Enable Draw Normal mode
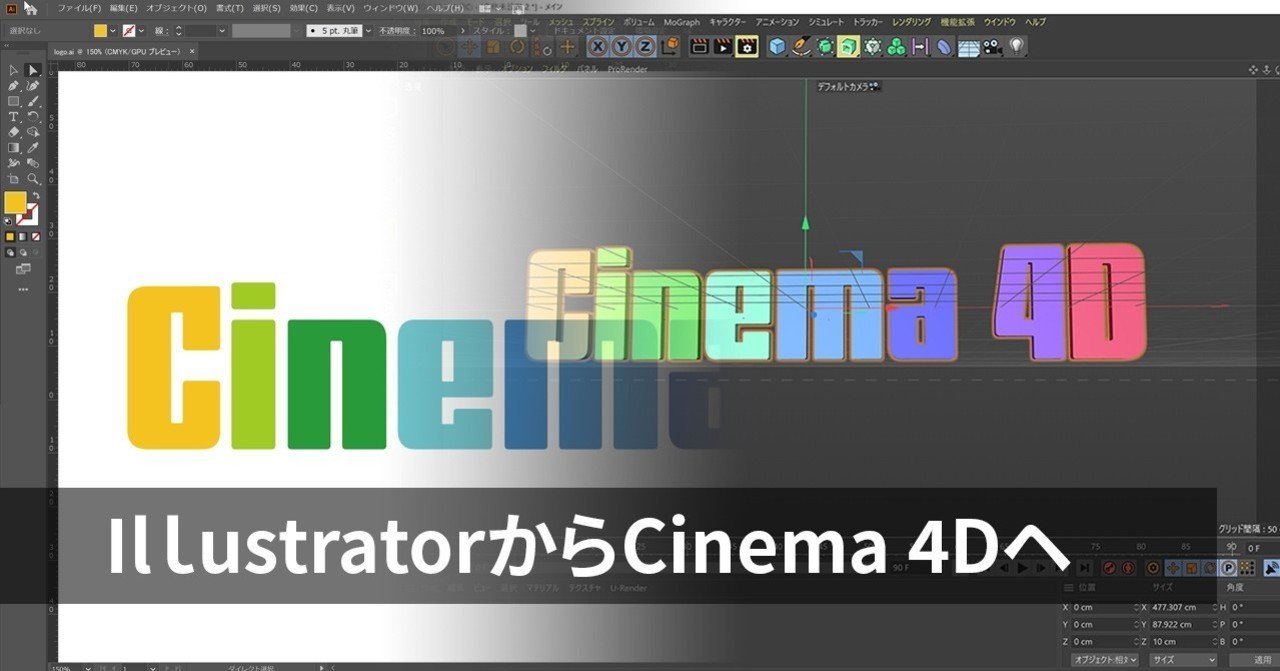 10,253
